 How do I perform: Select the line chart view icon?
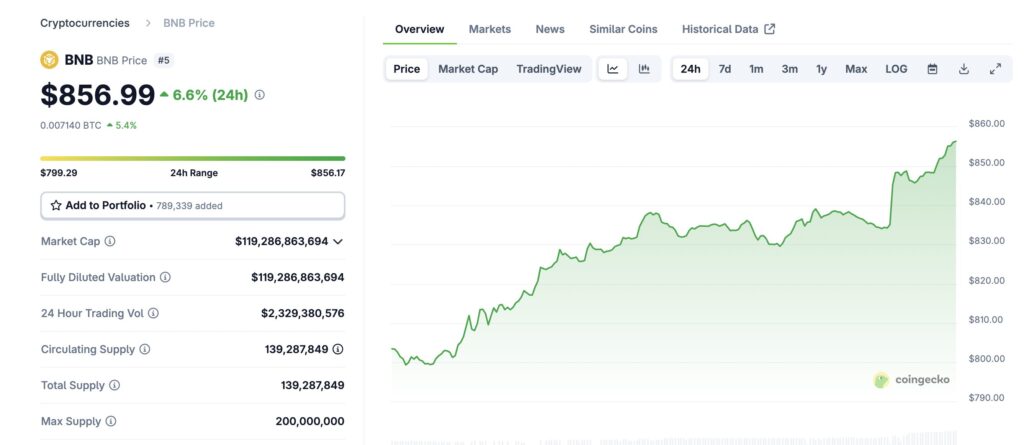613,69
